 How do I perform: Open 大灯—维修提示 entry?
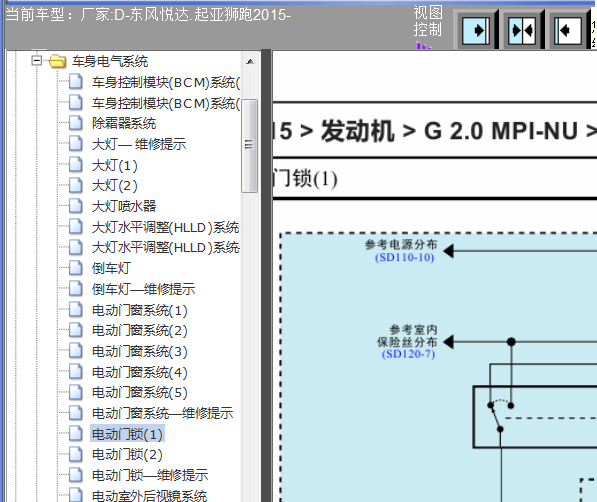(139, 144)
